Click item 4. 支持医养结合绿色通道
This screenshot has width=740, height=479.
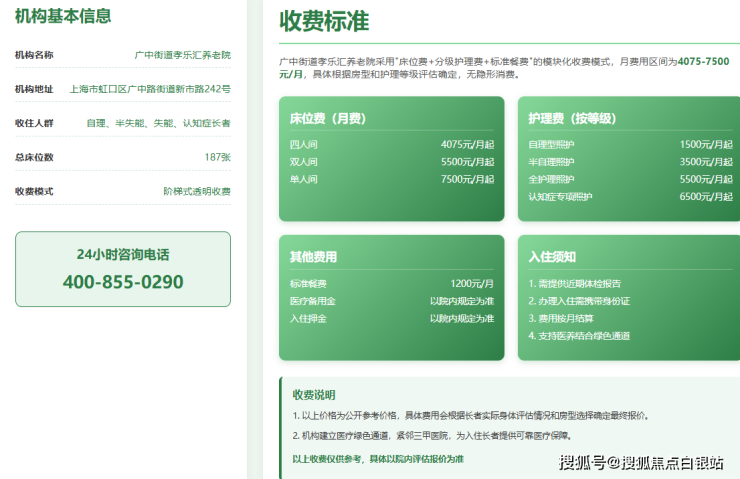(579, 336)
